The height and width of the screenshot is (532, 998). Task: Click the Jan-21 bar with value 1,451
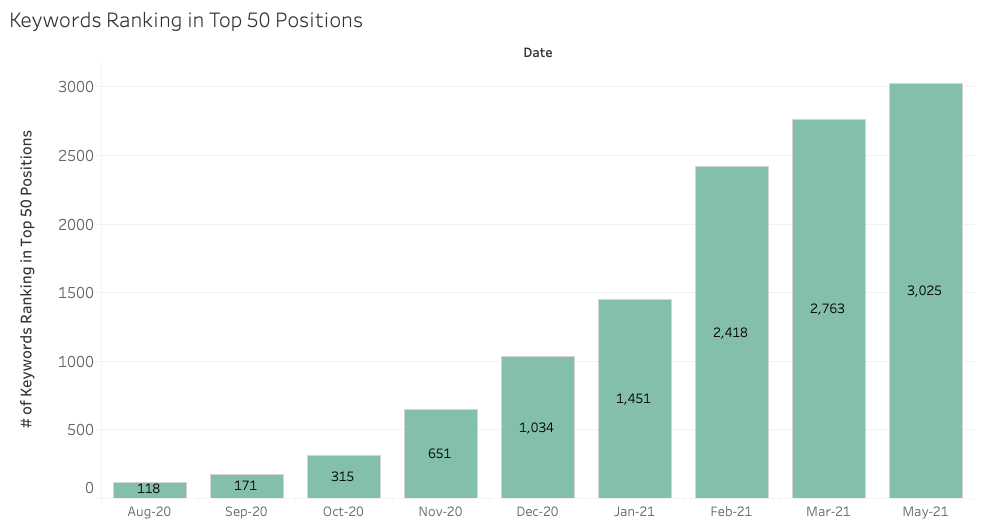point(634,398)
